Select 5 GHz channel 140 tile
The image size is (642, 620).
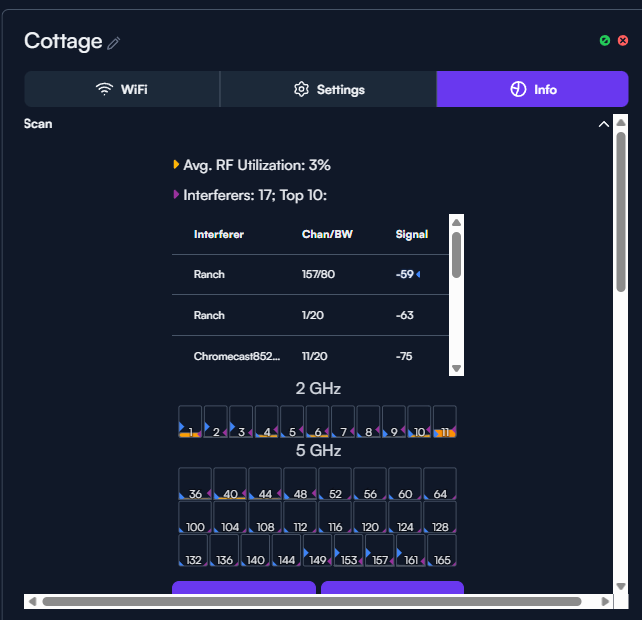click(255, 550)
